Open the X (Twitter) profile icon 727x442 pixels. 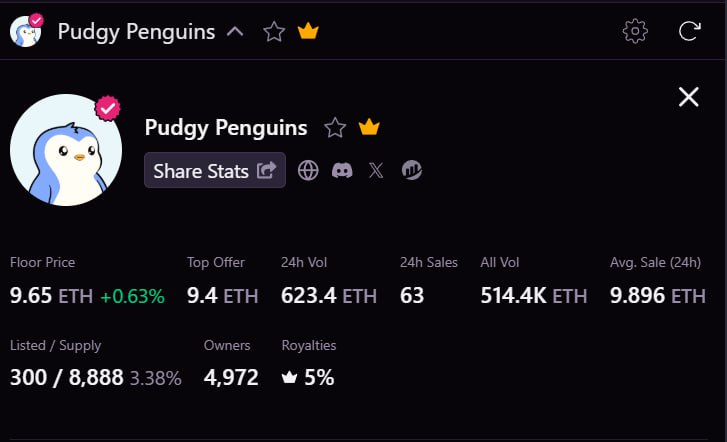pos(376,170)
